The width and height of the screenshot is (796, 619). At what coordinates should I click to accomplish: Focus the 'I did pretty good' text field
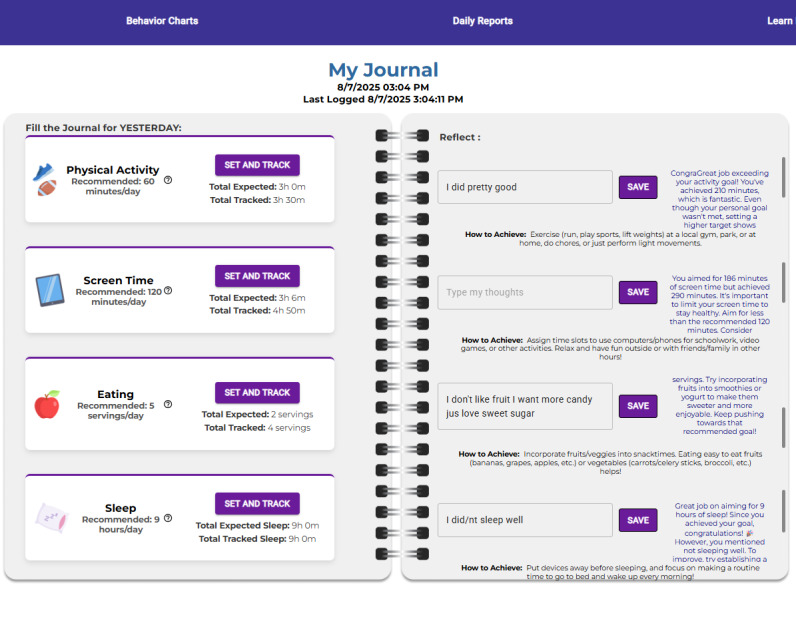tap(525, 187)
